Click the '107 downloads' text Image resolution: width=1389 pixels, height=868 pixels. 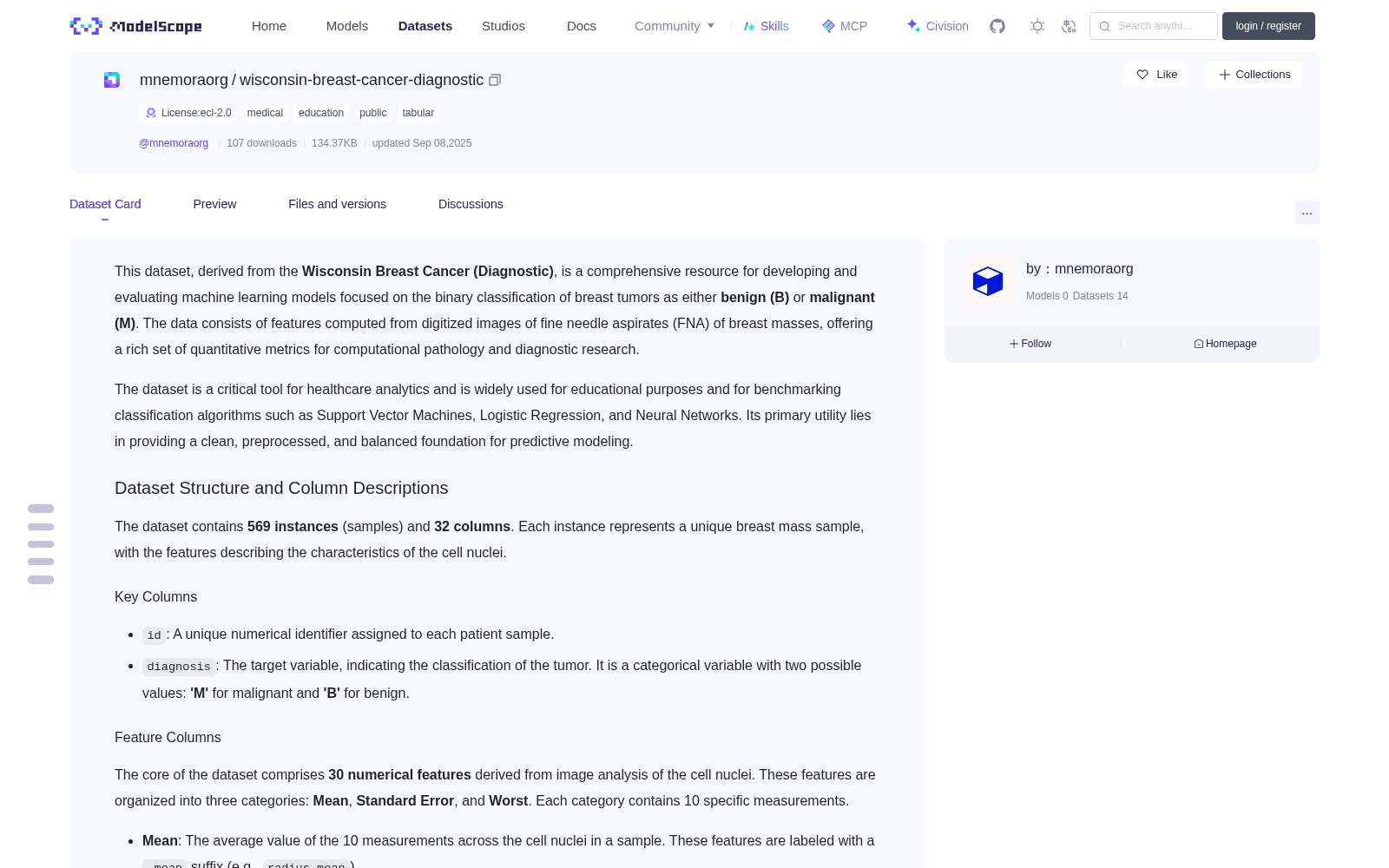(x=261, y=143)
